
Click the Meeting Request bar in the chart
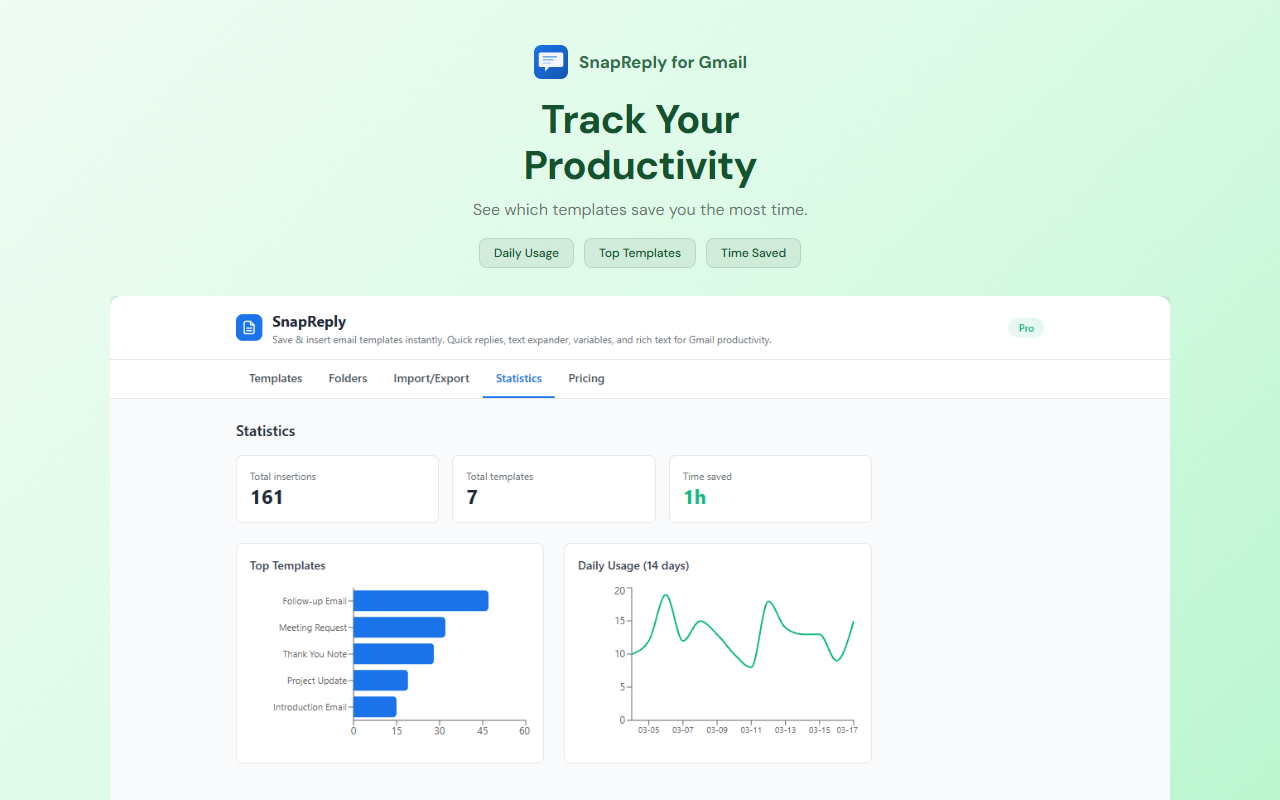click(400, 627)
